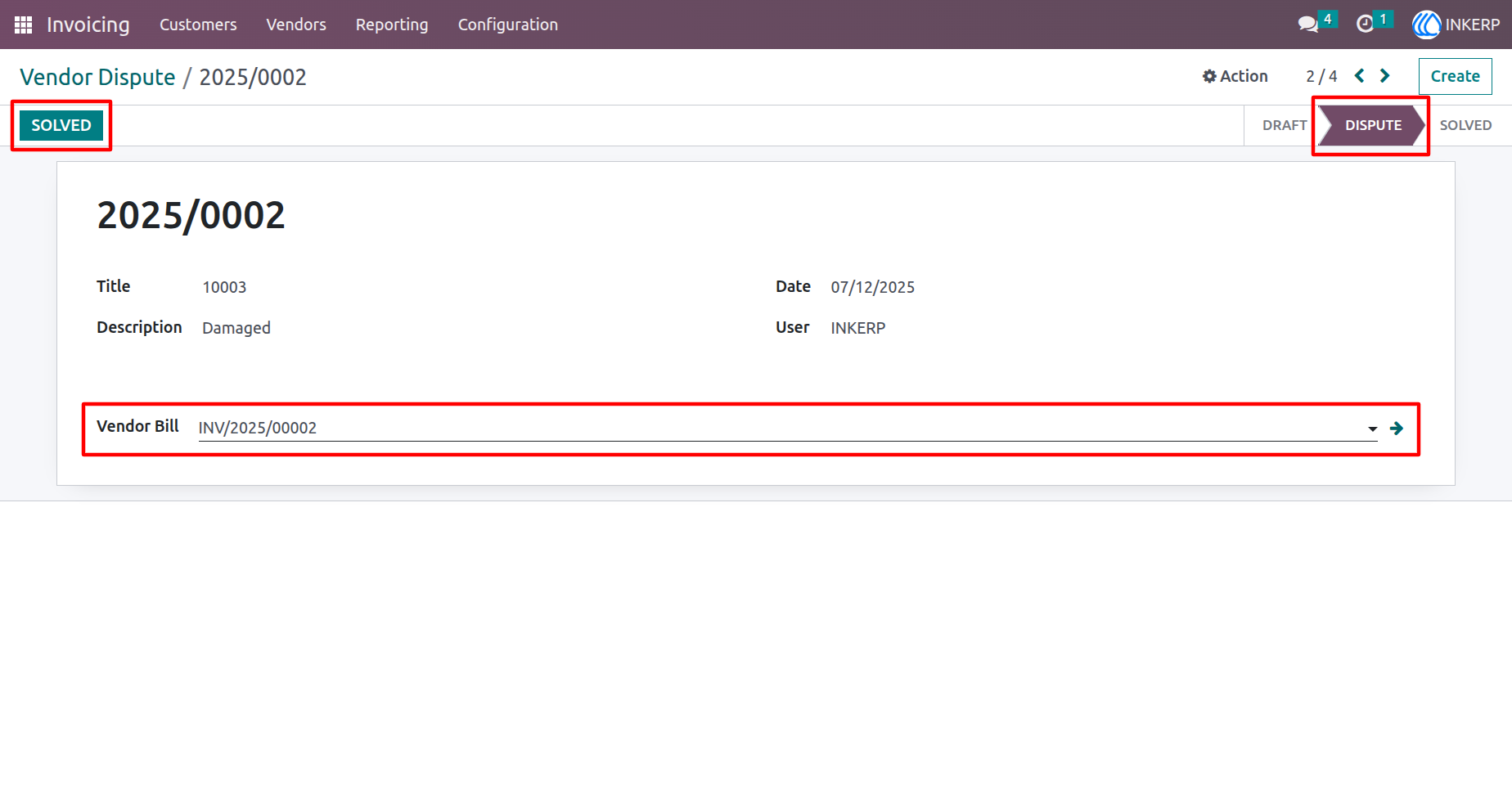Open the Action gear menu

click(x=1235, y=76)
